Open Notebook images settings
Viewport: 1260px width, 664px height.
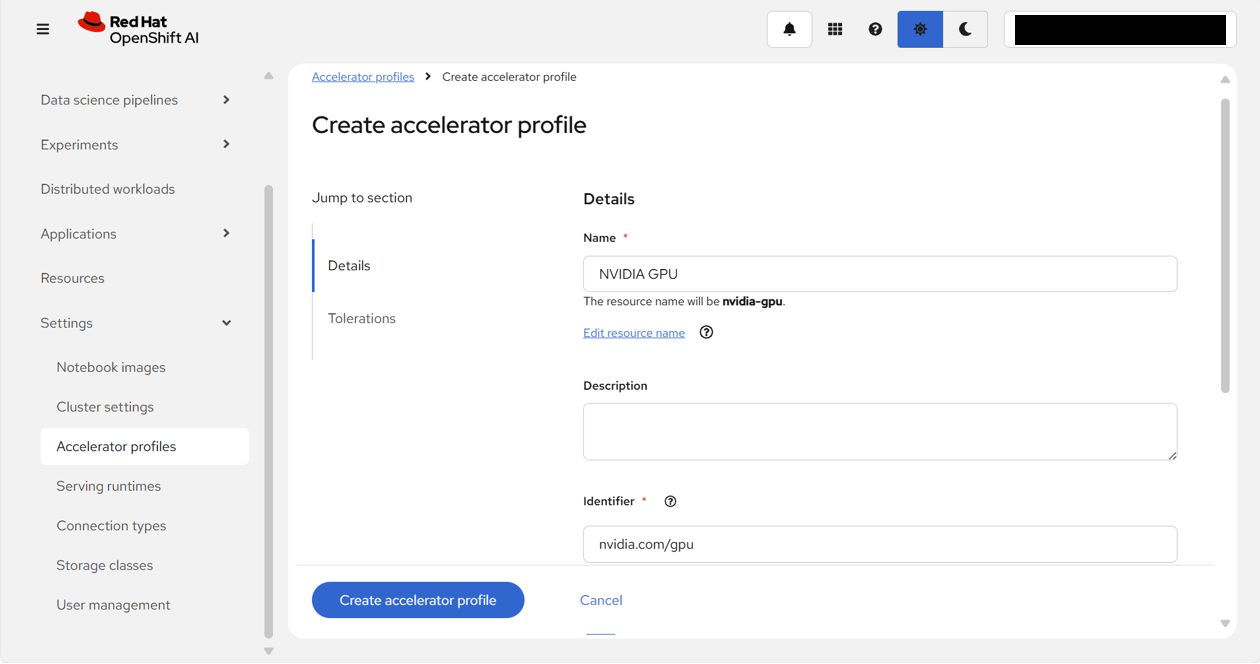(111, 367)
